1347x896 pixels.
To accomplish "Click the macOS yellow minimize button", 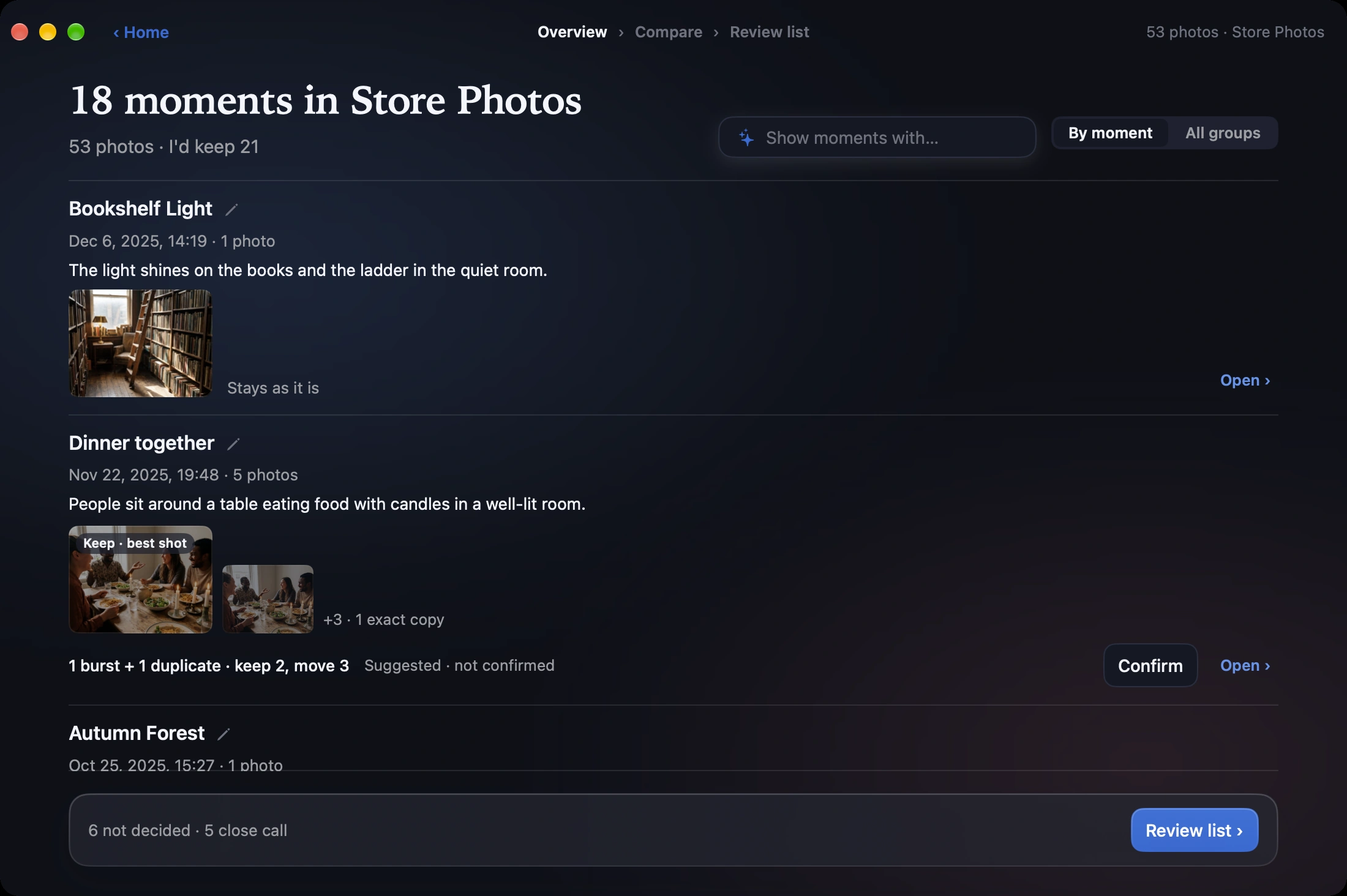I will pos(48,32).
